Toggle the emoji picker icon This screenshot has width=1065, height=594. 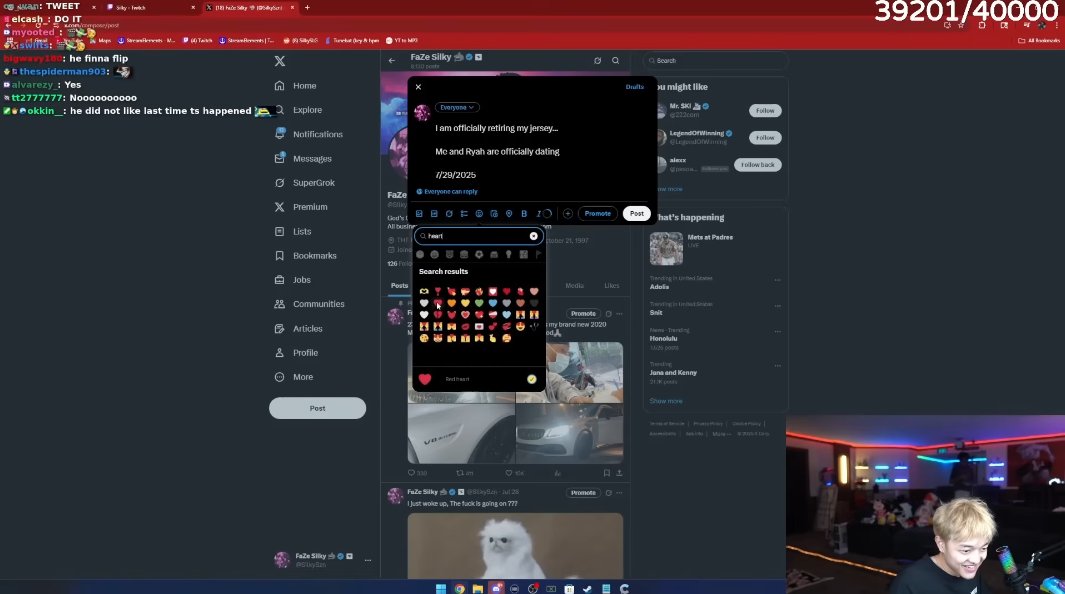tap(479, 214)
